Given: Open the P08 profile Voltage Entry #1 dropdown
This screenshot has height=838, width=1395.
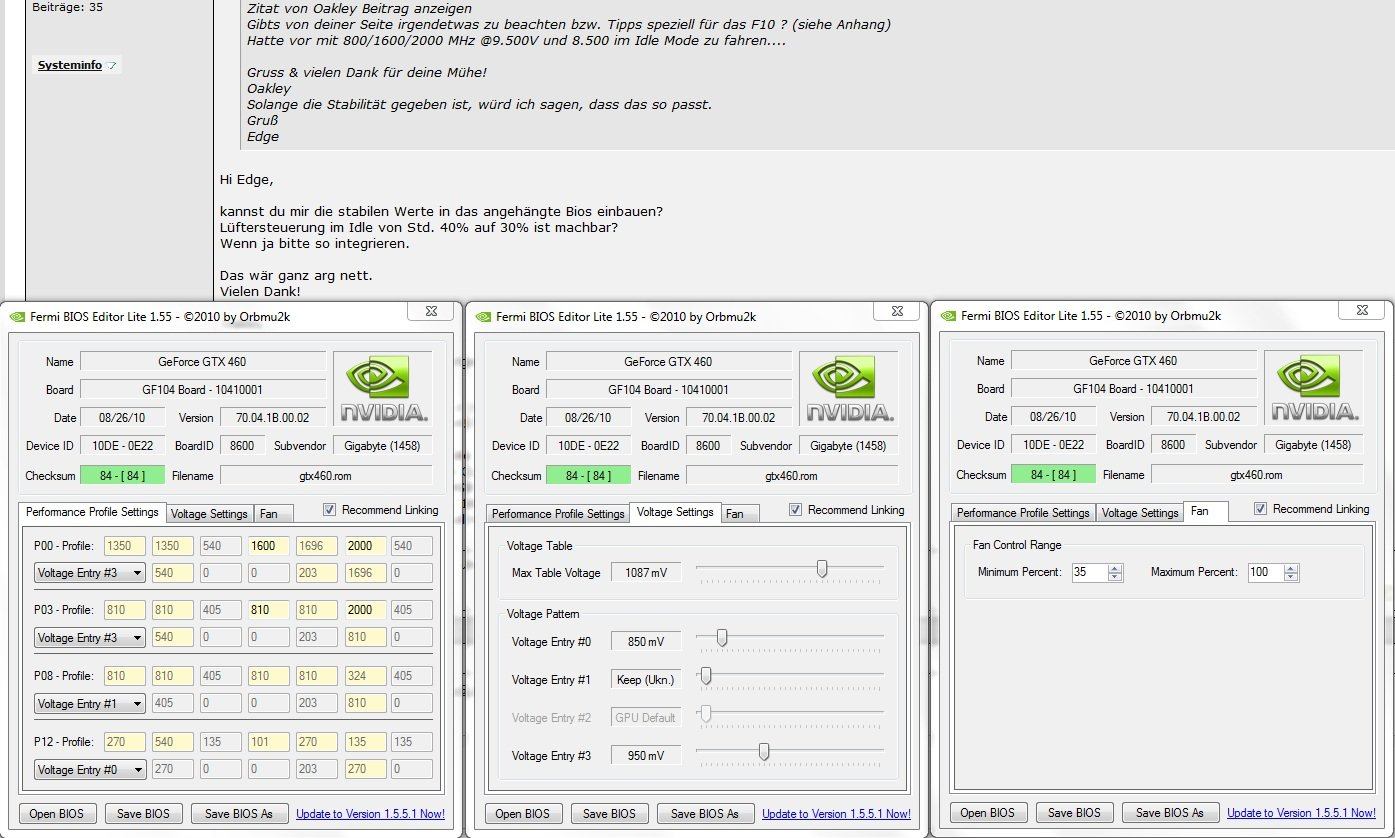Looking at the screenshot, I should tap(90, 704).
